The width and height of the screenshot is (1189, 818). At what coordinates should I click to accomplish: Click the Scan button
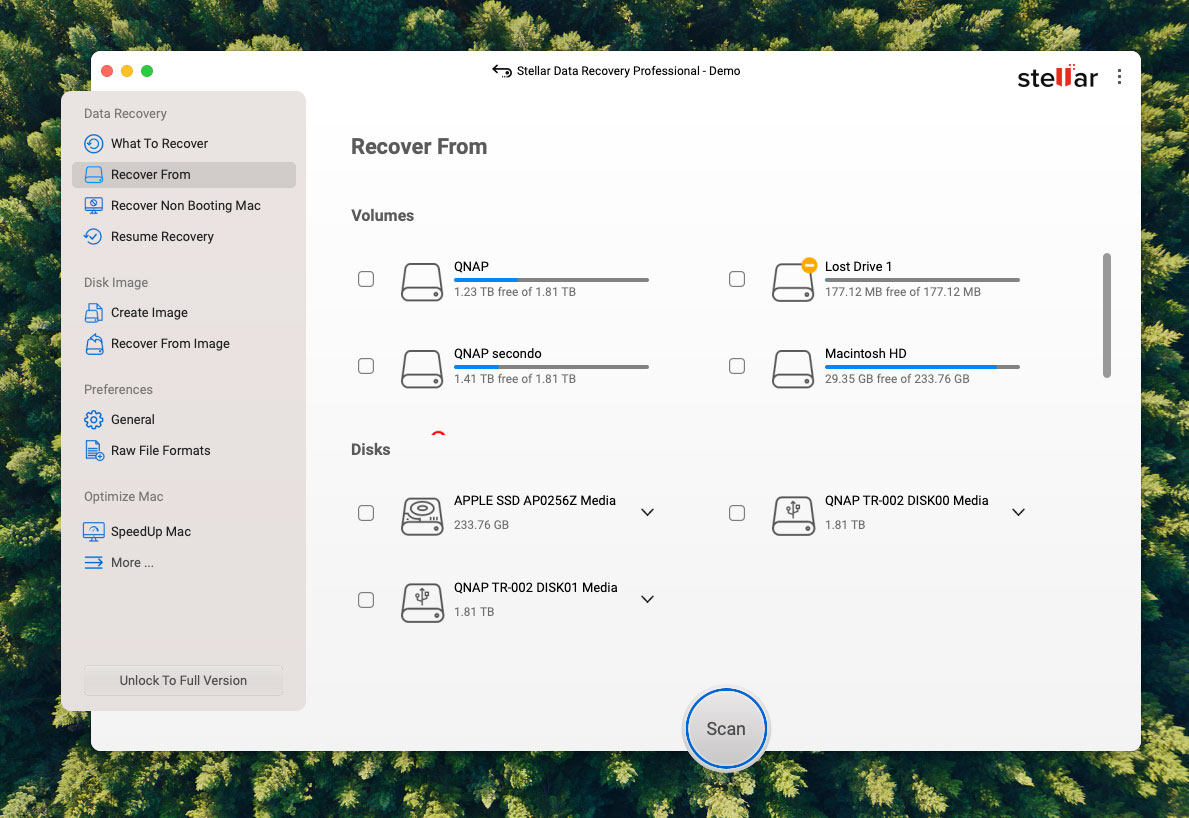click(726, 729)
